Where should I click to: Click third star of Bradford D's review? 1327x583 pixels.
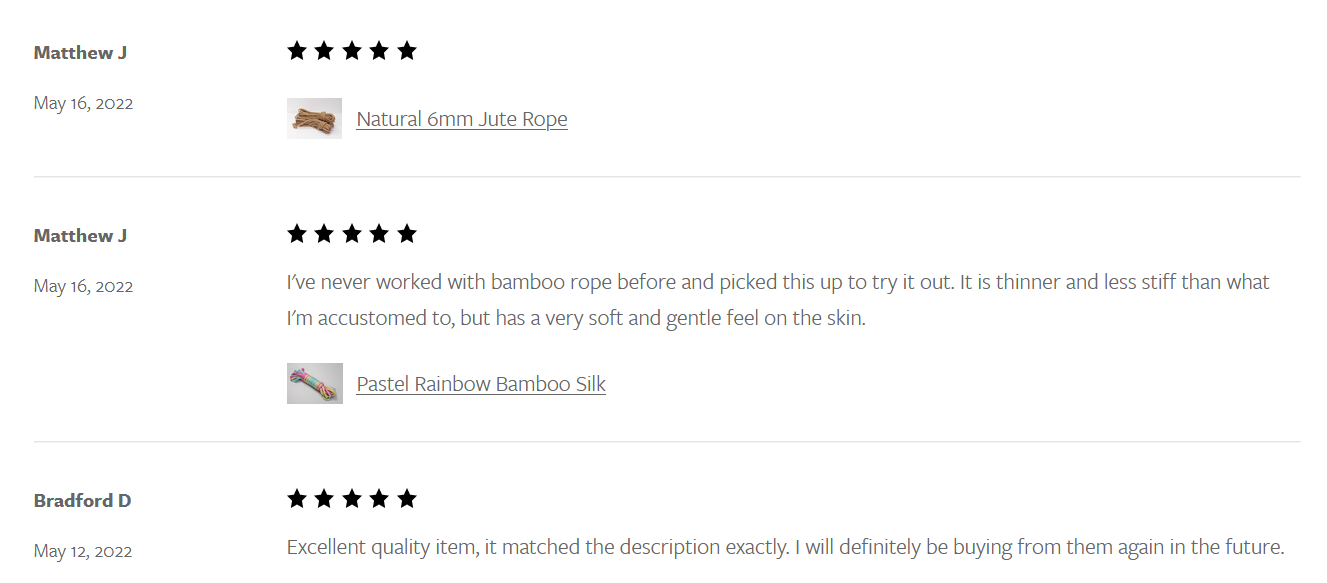(x=352, y=499)
